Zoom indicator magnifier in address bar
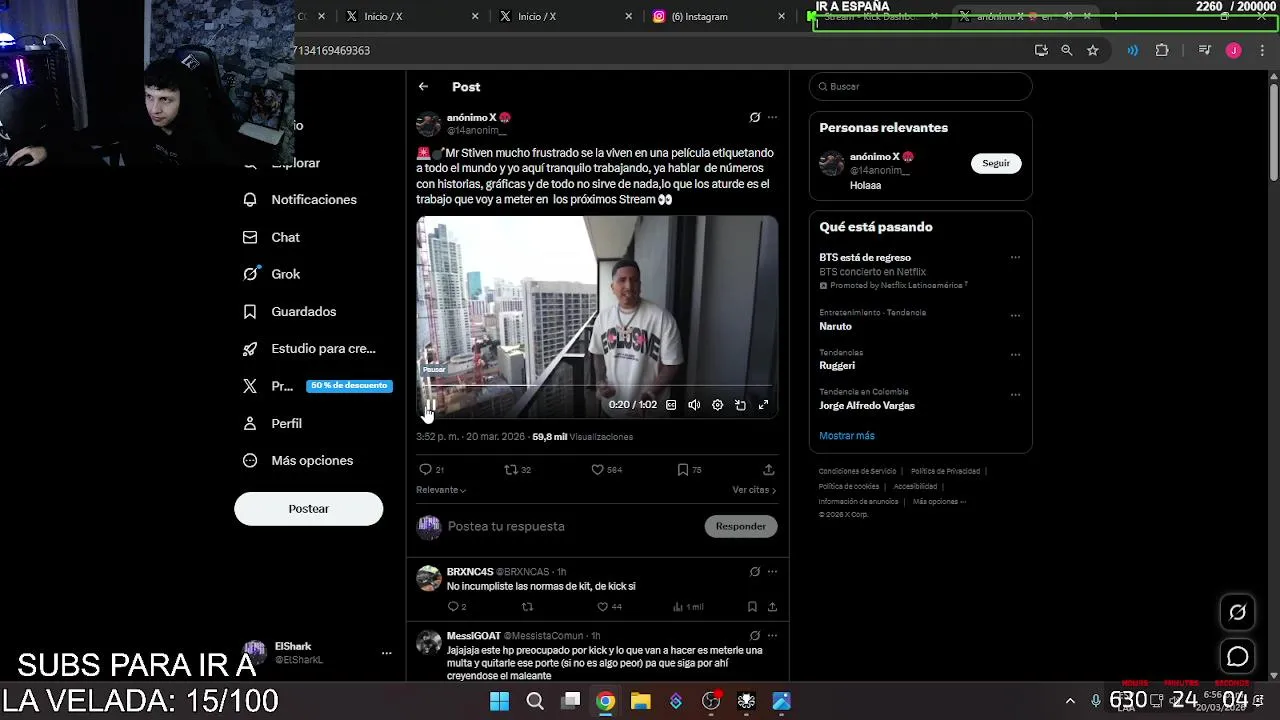Image resolution: width=1280 pixels, height=720 pixels. click(x=1067, y=50)
